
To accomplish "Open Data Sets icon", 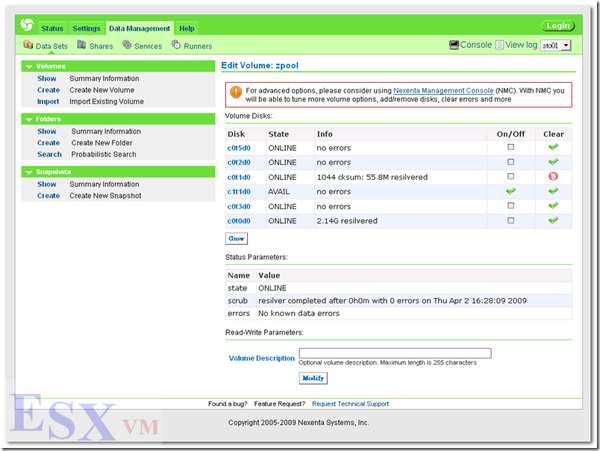I will coord(28,45).
